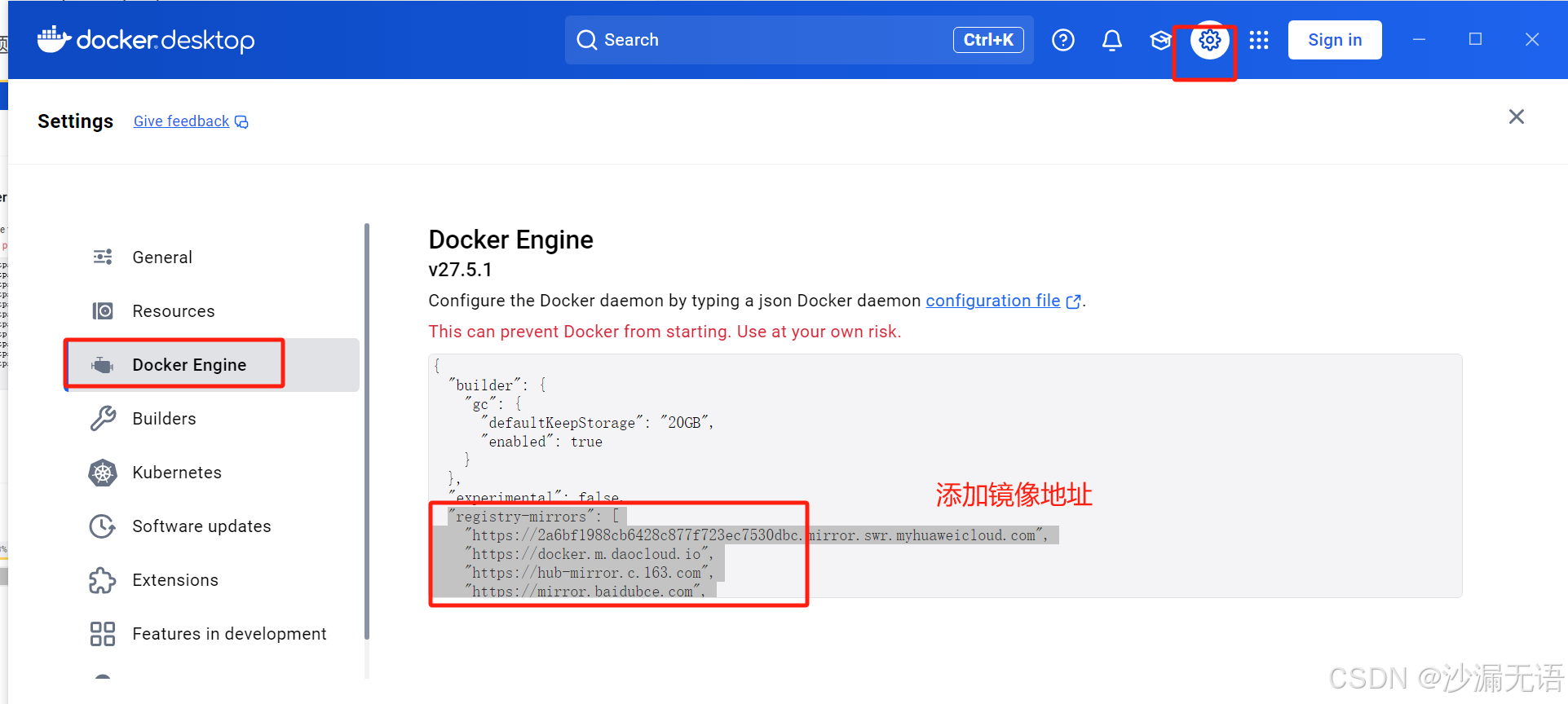This screenshot has width=1568, height=704.
Task: Select the Extensions settings tab
Action: point(212,580)
